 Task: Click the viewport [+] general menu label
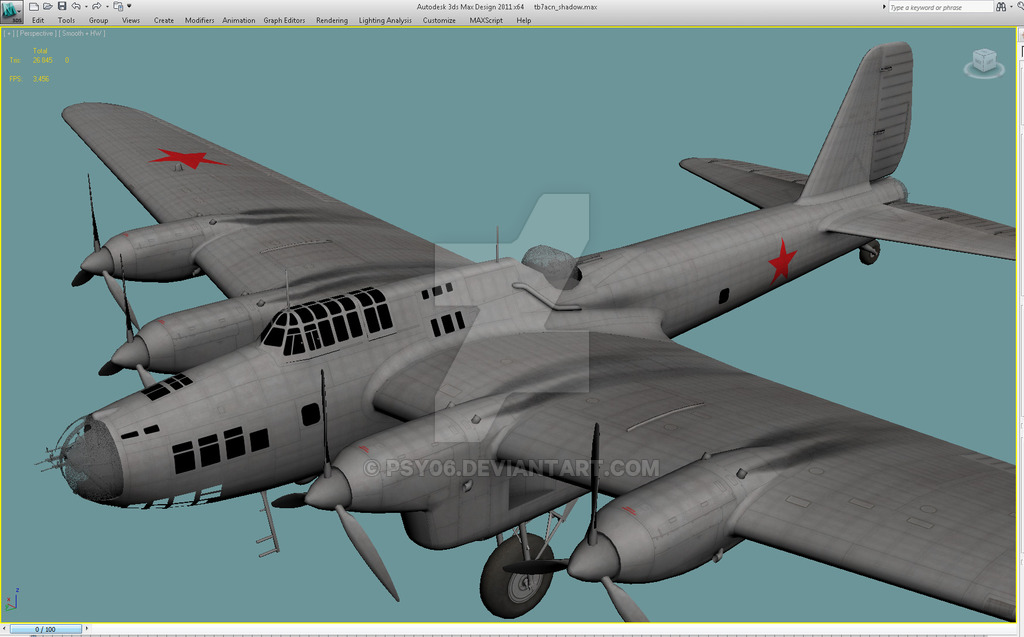[10, 33]
